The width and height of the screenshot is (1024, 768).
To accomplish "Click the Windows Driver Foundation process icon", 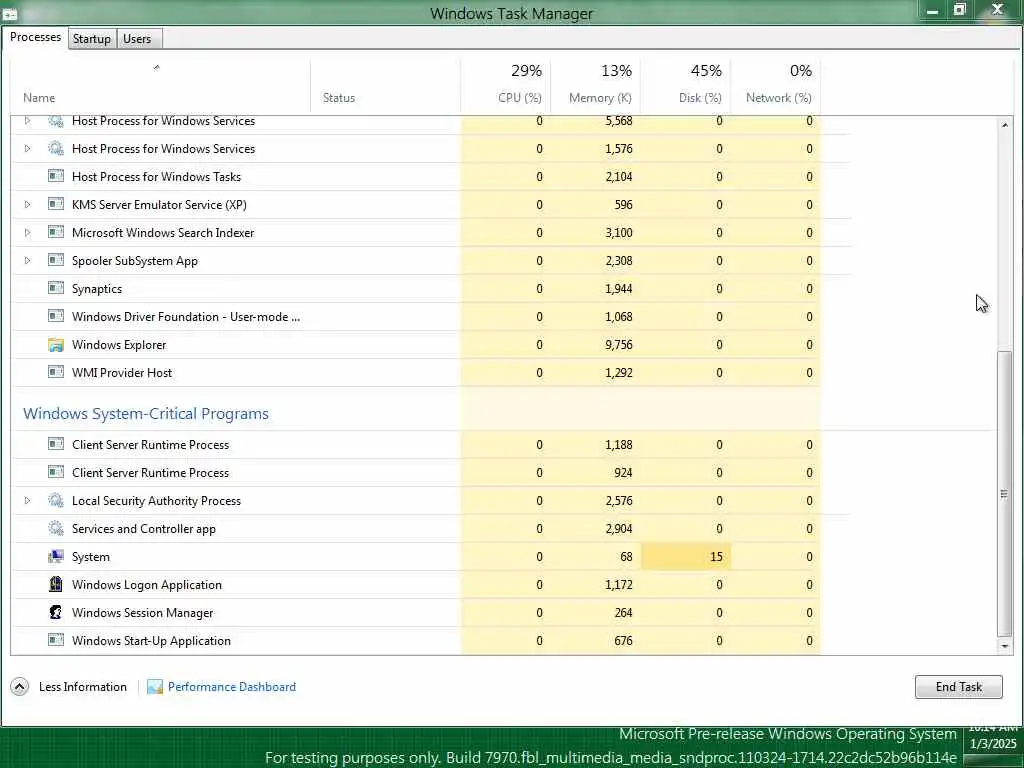I will pos(56,316).
